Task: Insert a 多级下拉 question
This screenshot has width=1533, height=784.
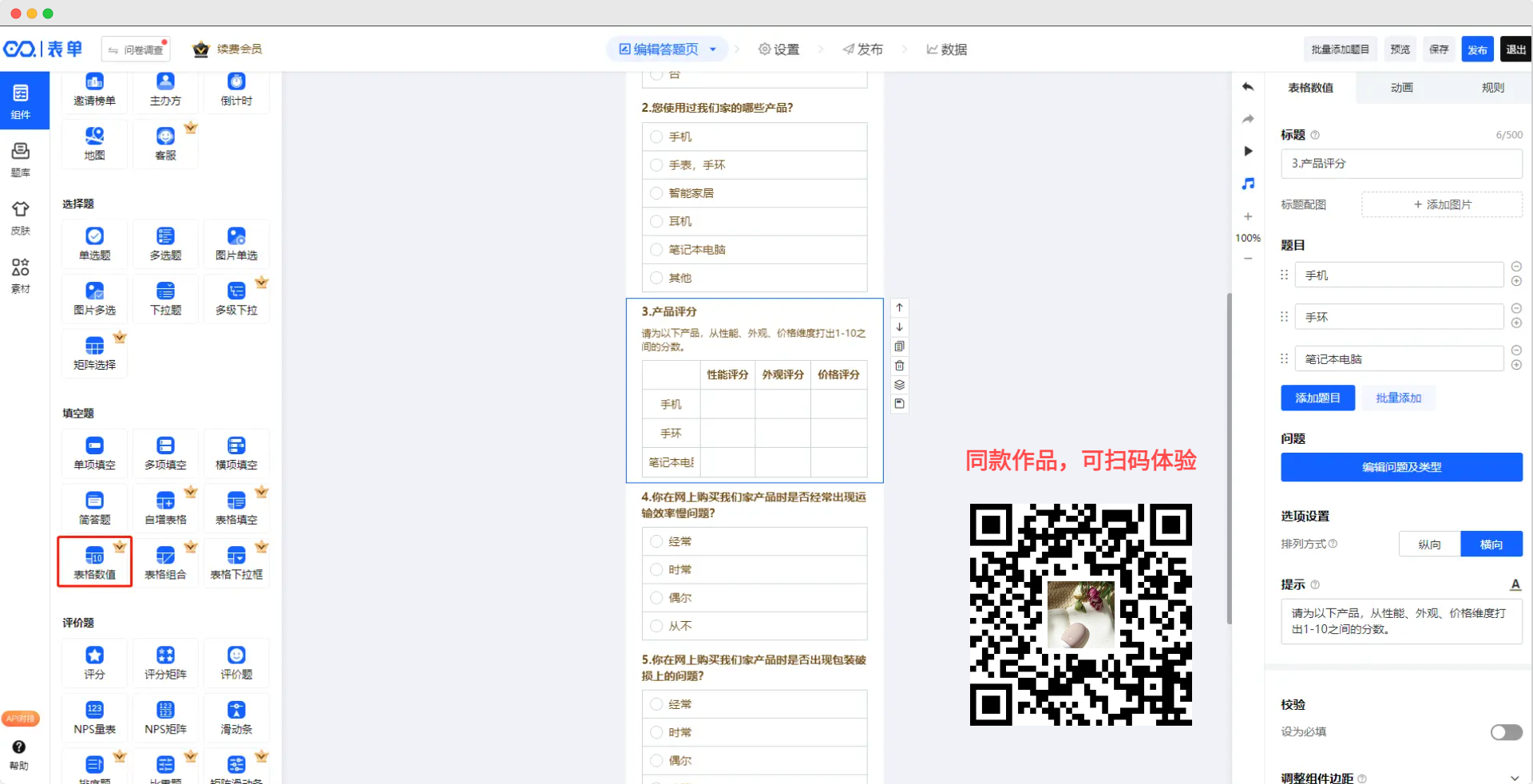Action: pos(236,299)
